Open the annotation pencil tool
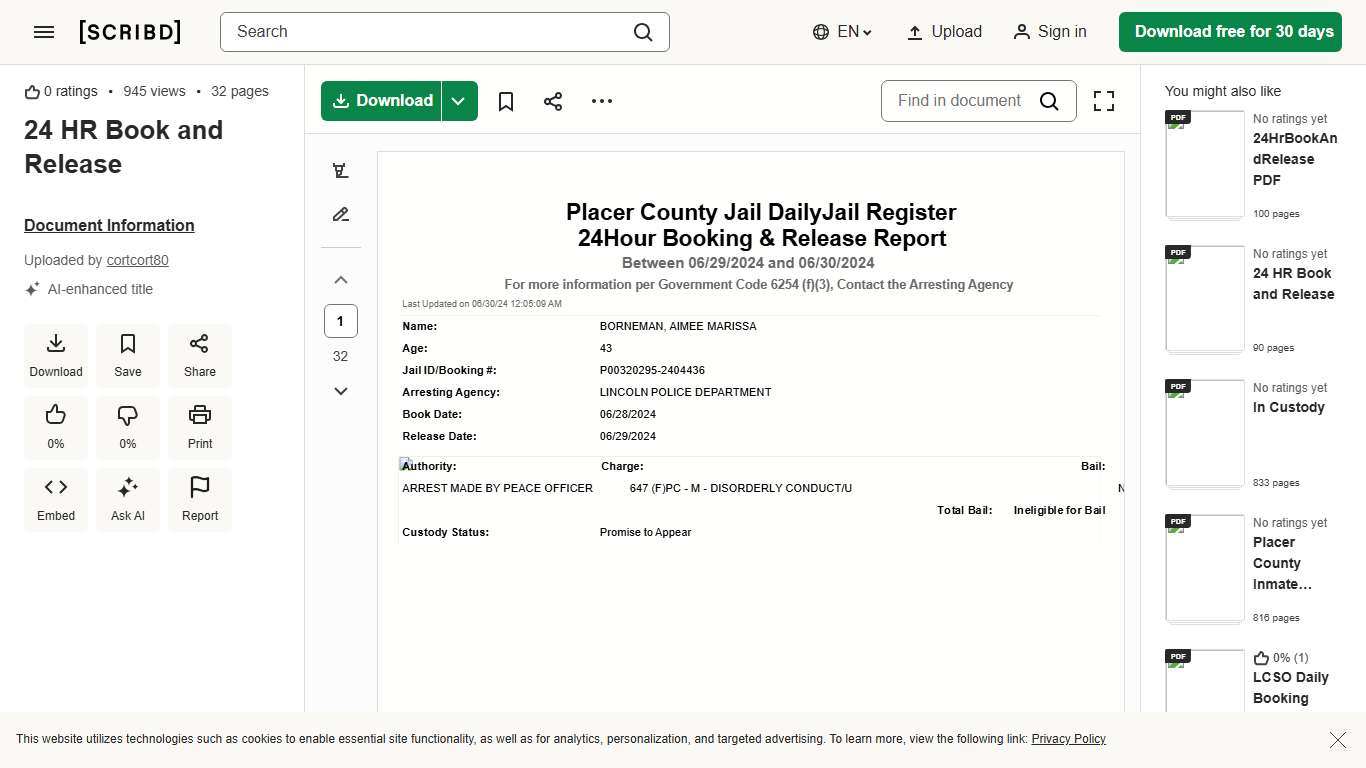The width and height of the screenshot is (1366, 768). 341,214
